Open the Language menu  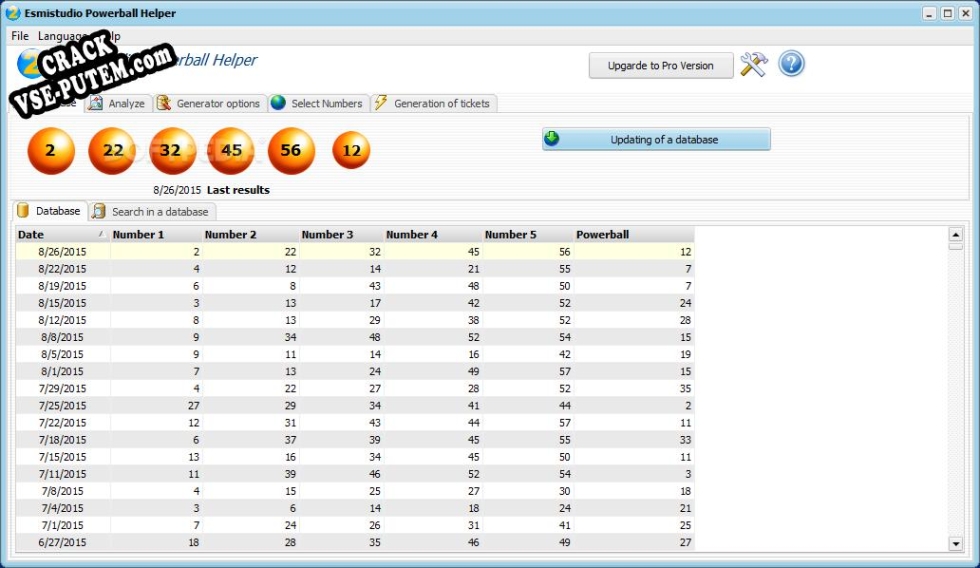[62, 36]
